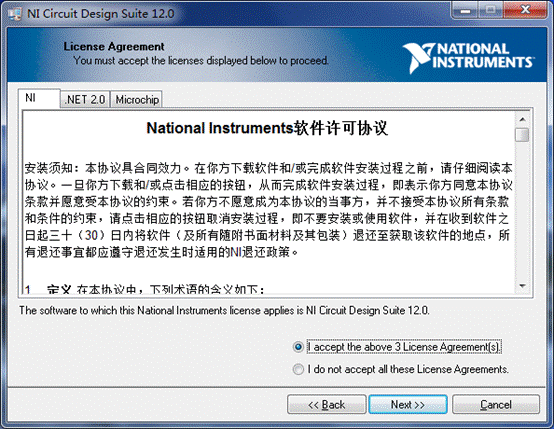Click the installer icon in the title bar

click(14, 13)
